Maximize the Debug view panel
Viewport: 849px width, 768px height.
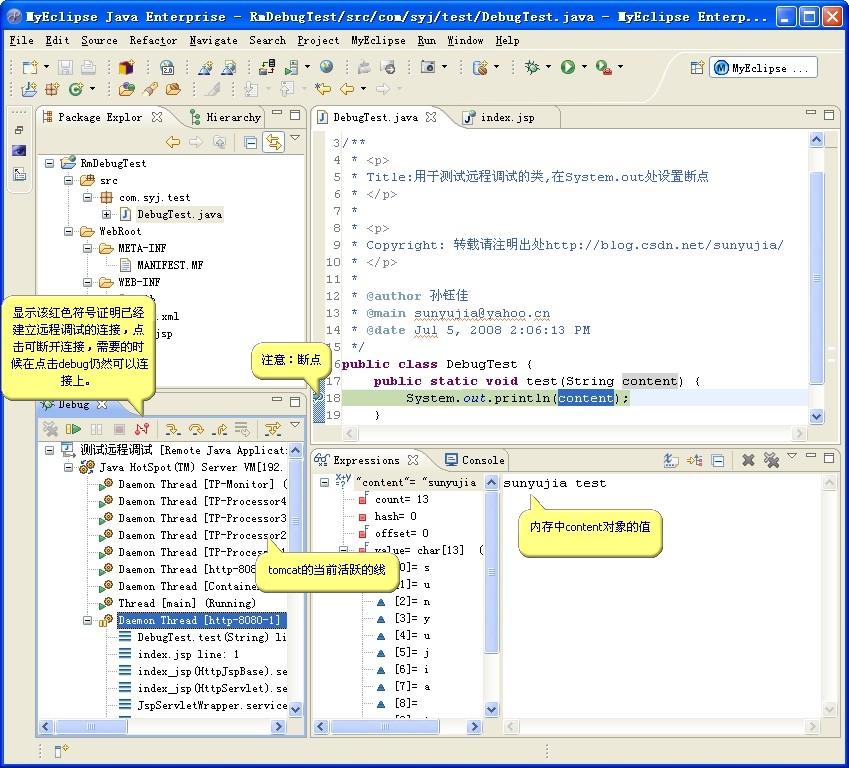tap(295, 402)
